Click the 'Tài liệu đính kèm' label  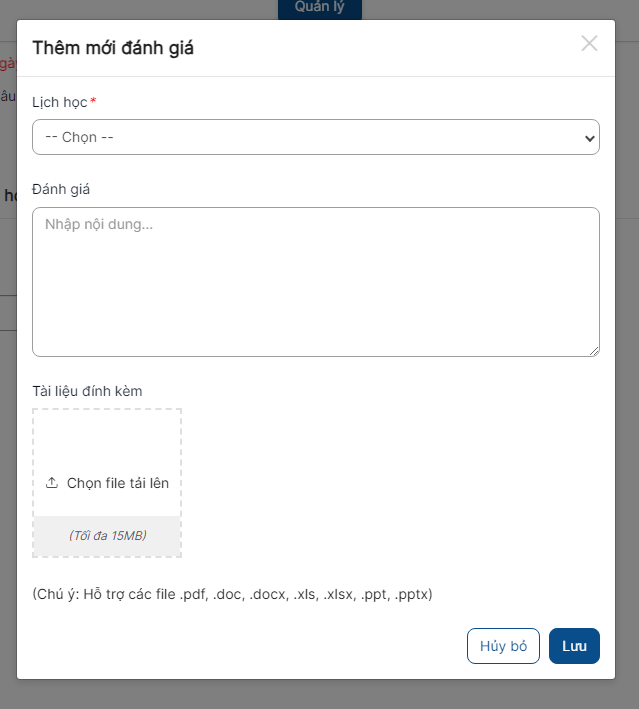pyautogui.click(x=87, y=391)
